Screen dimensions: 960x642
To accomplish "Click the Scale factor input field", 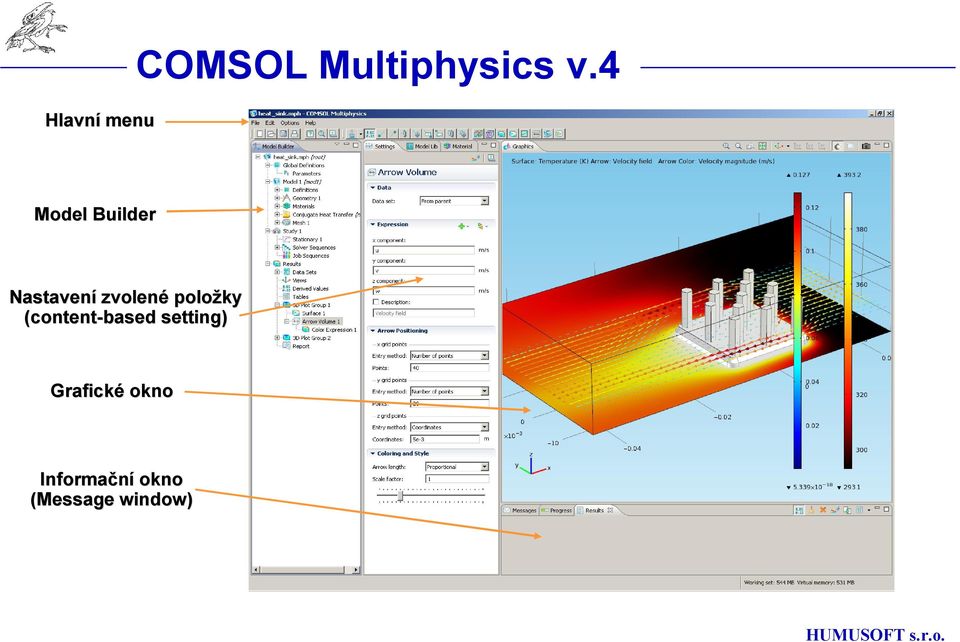I will point(457,479).
